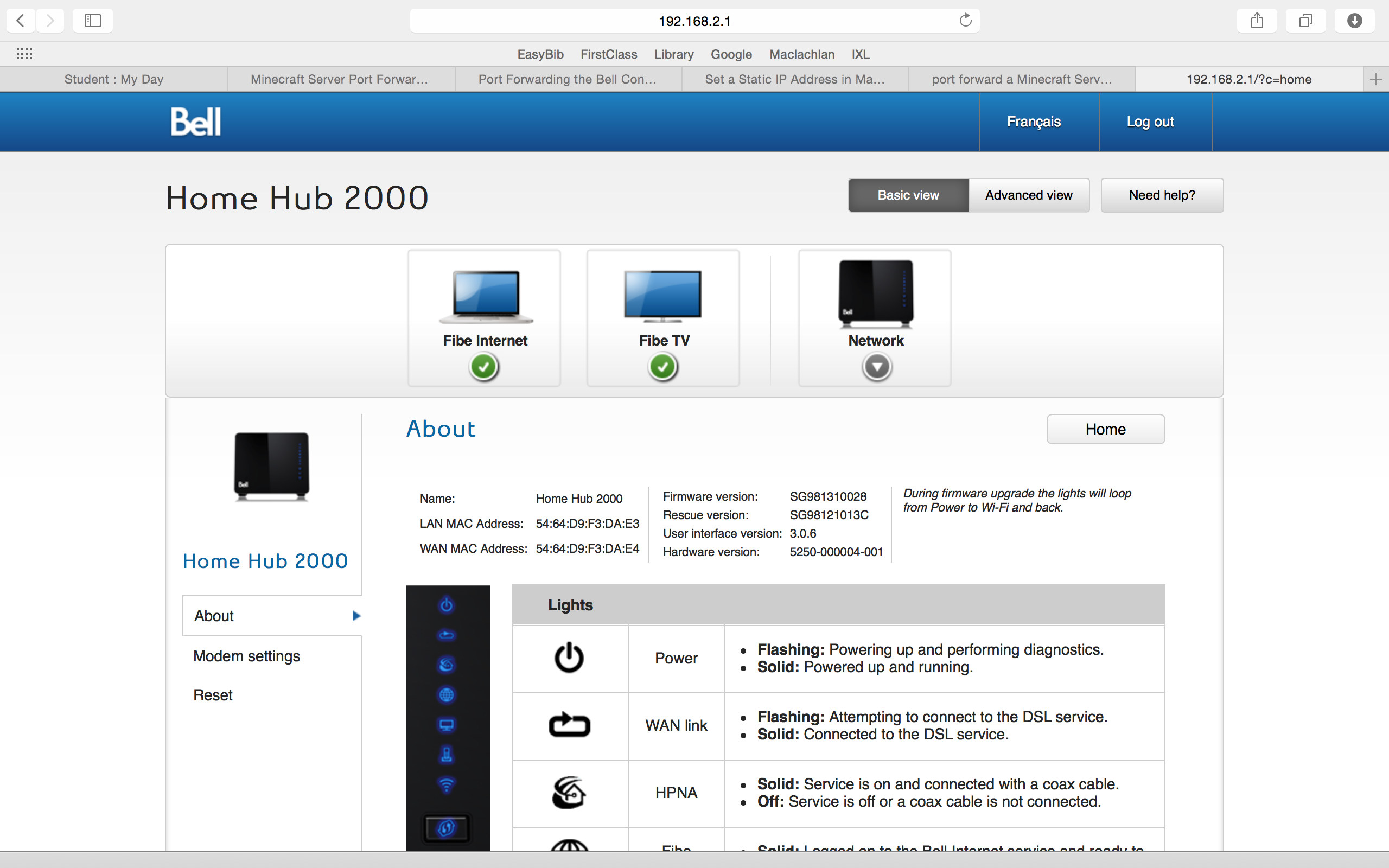Toggle the Safari sidebar icon
Image resolution: width=1389 pixels, height=868 pixels.
pos(92,21)
